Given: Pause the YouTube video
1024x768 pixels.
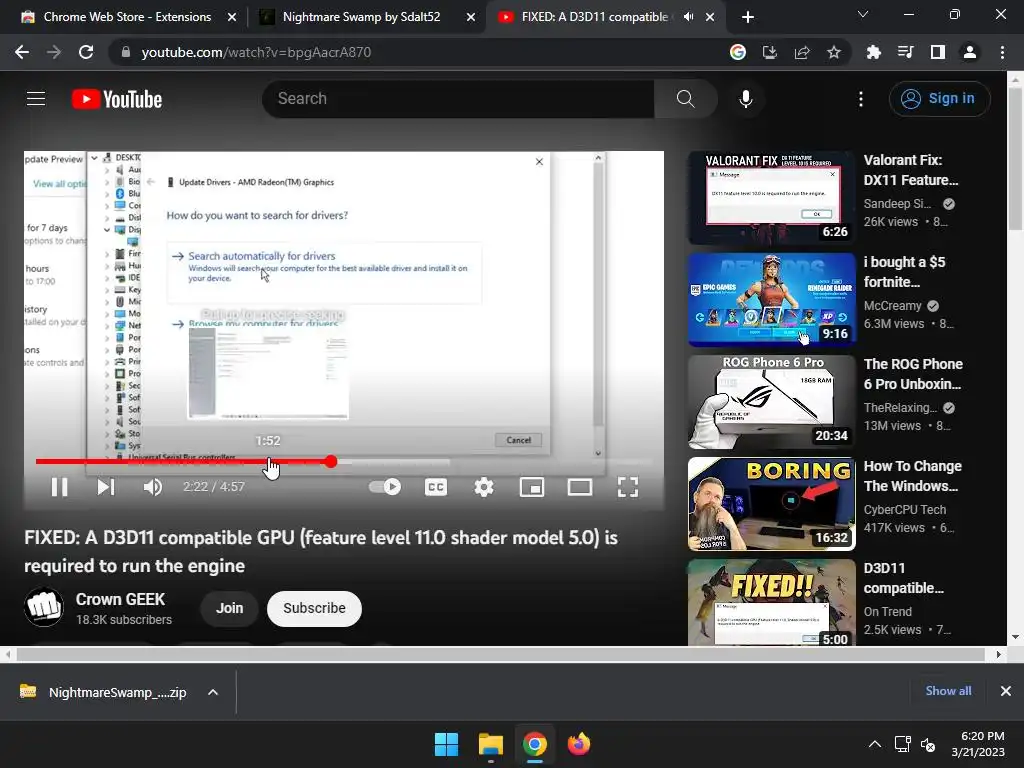Looking at the screenshot, I should 59,487.
